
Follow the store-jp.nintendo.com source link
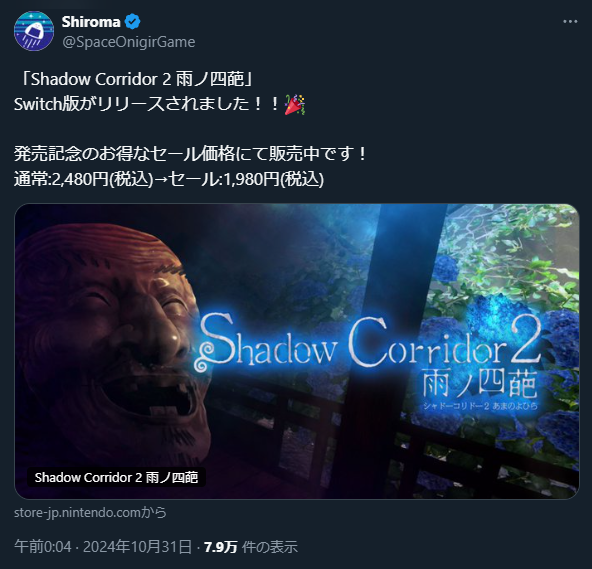click(x=90, y=512)
